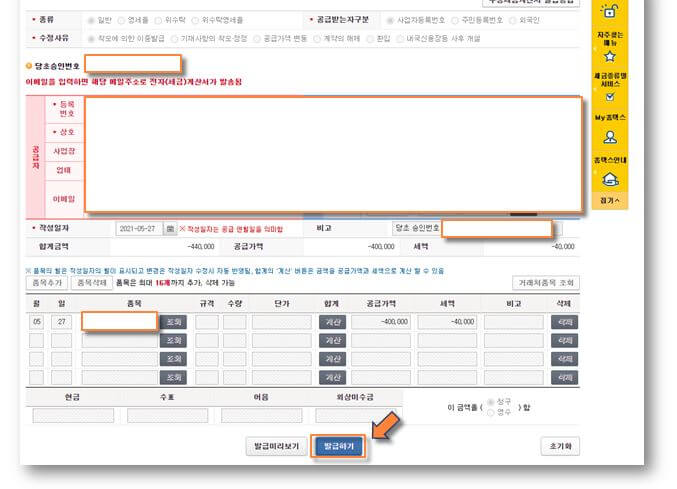Select 계약의 해제 reason
The height and width of the screenshot is (489, 677).
pos(317,39)
